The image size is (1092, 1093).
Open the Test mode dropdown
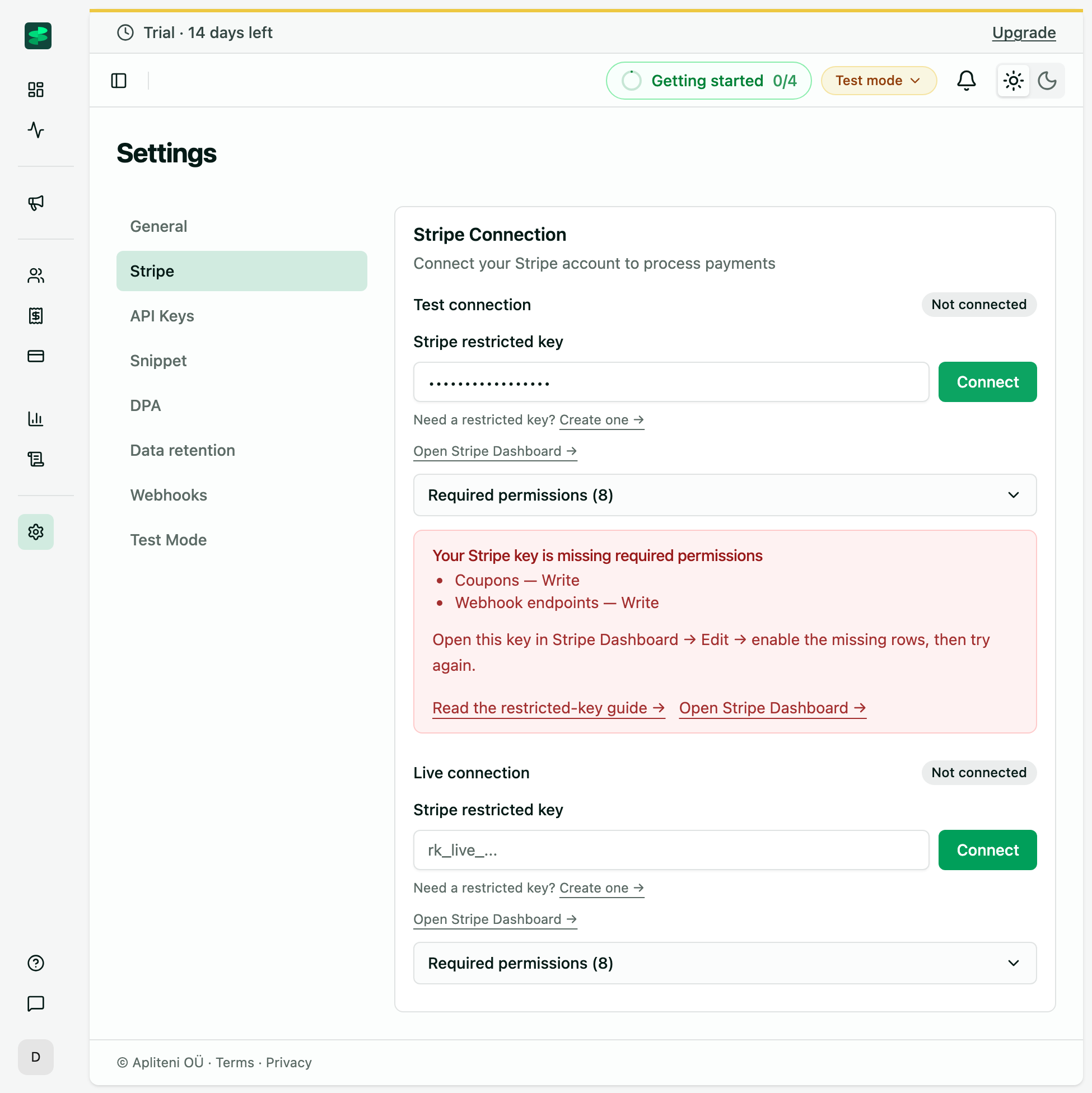click(x=879, y=81)
